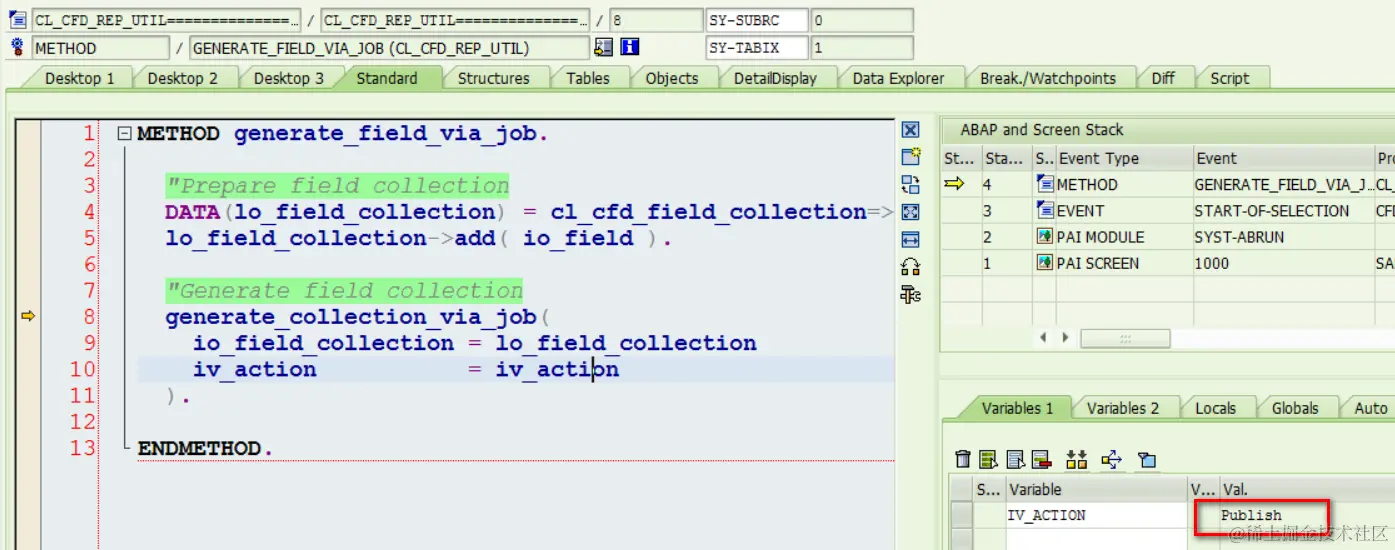The width and height of the screenshot is (1395, 550).
Task: Click the stack scrollbar left arrow
Action: tap(1044, 338)
